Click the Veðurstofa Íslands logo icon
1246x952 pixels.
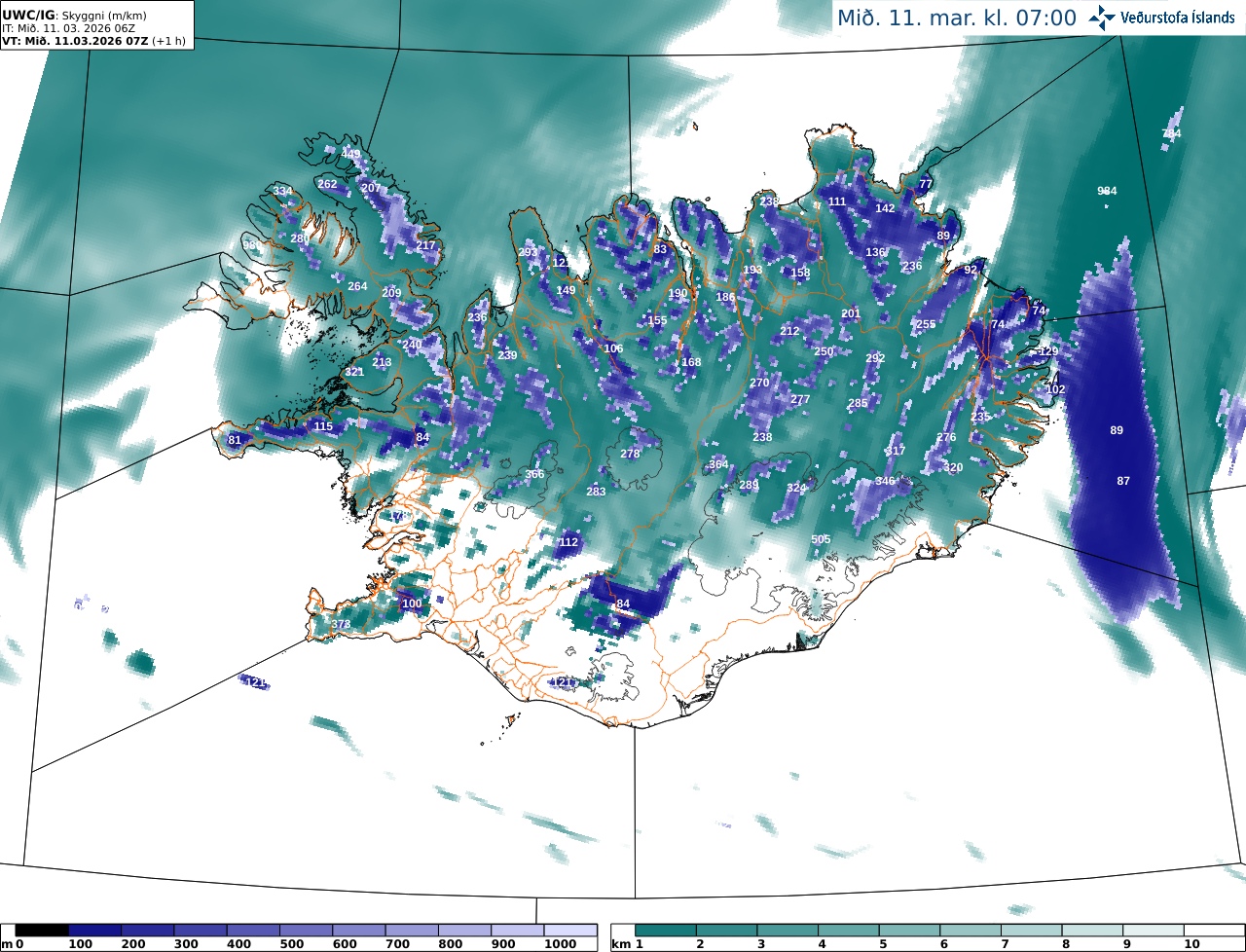click(1103, 17)
